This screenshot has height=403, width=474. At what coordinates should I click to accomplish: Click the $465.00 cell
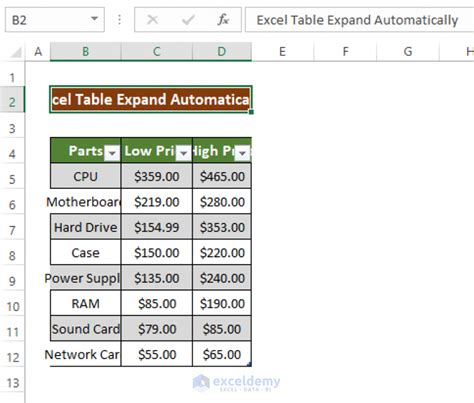tap(222, 176)
